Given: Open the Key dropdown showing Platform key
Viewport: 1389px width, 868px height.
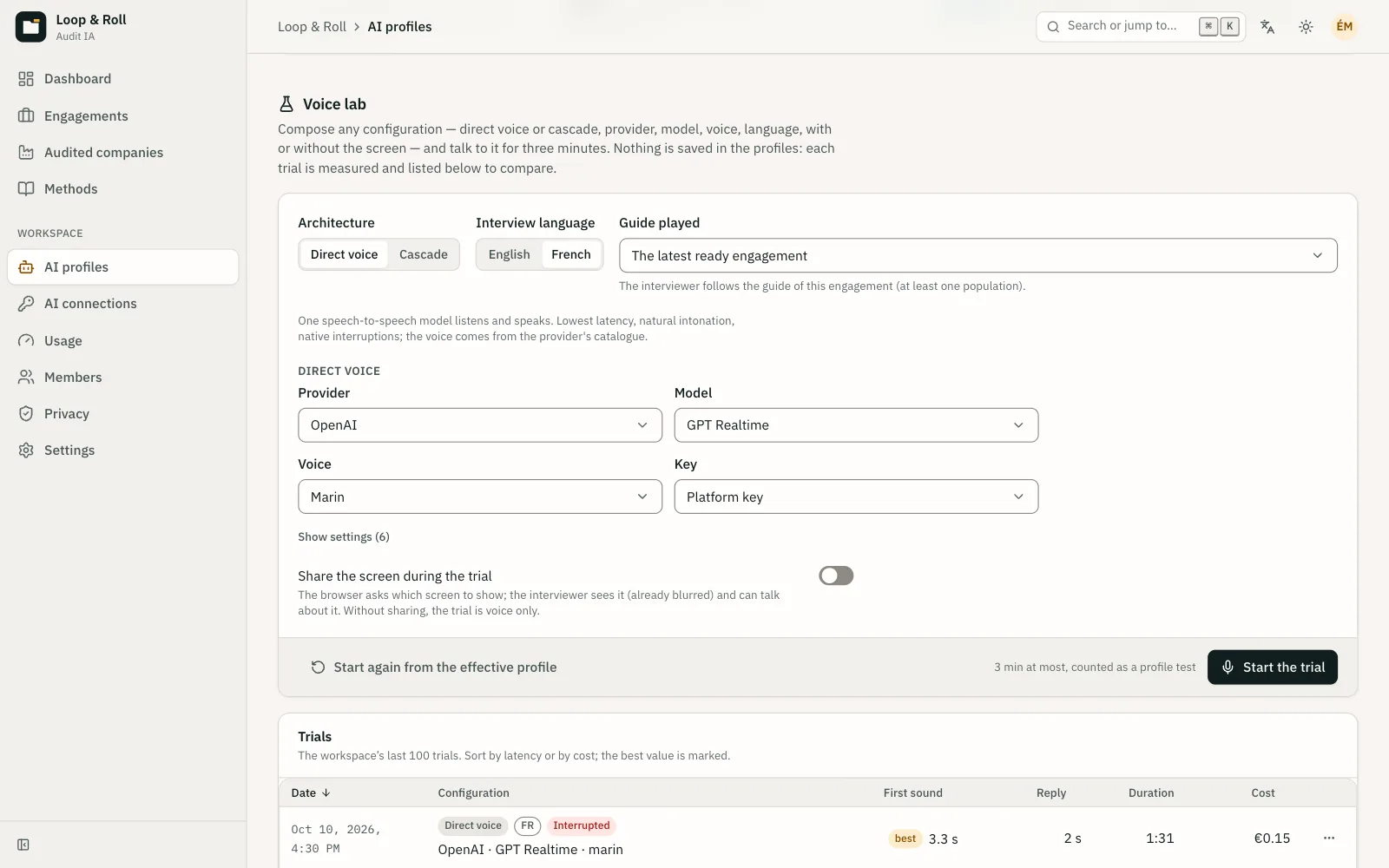Looking at the screenshot, I should click(x=856, y=496).
